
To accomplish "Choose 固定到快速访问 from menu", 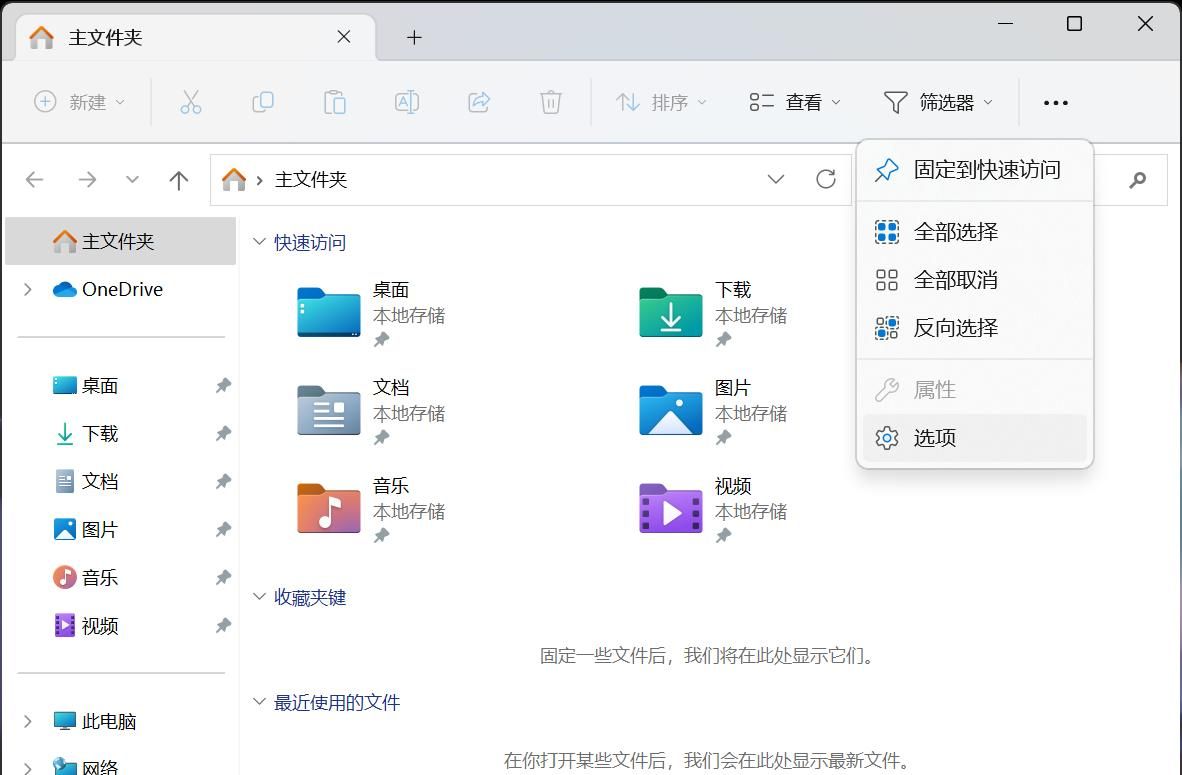I will [975, 170].
